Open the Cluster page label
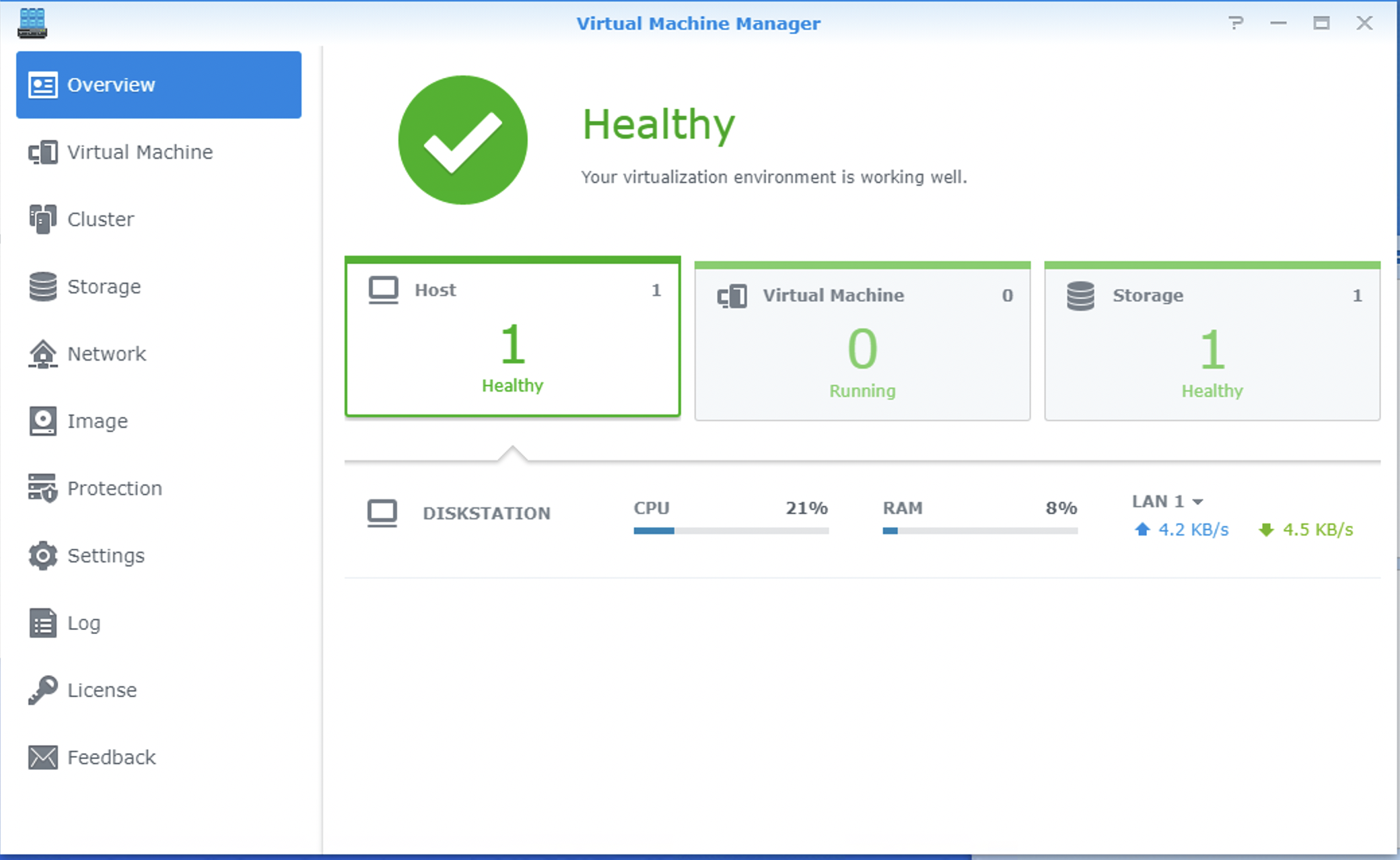Viewport: 1400px width, 860px height. (100, 219)
